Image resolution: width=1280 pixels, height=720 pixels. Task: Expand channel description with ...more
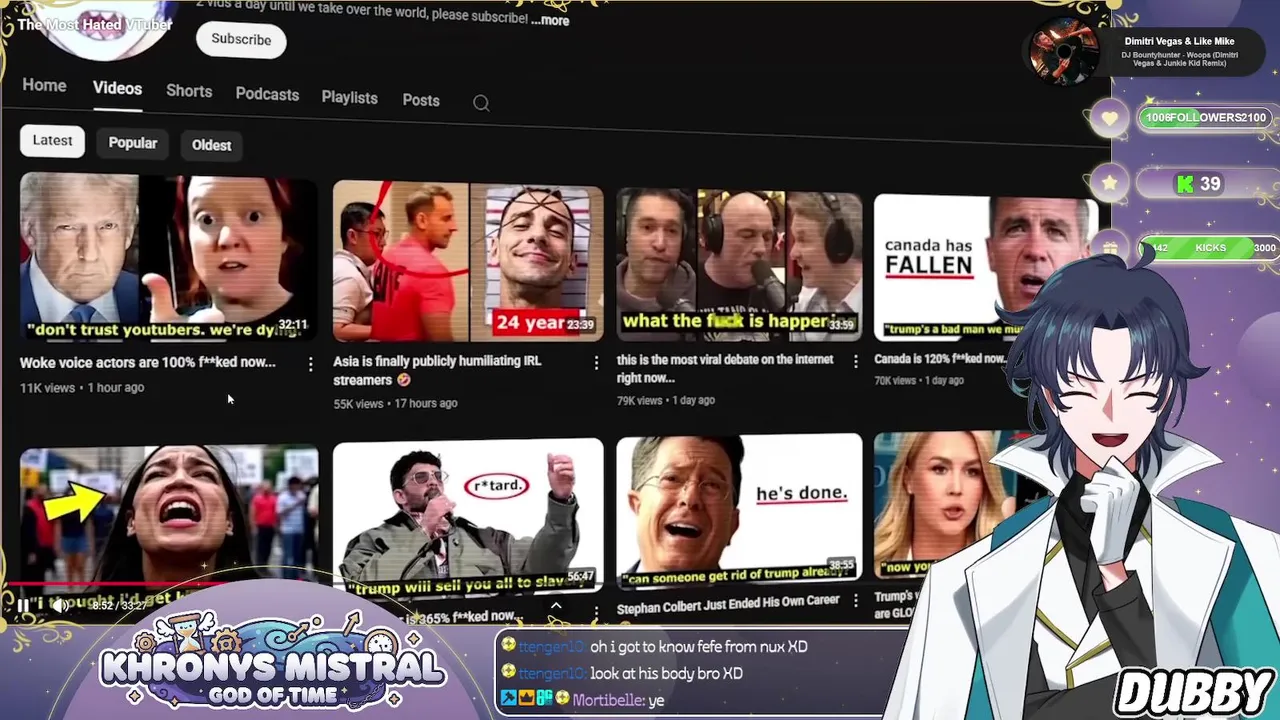[x=550, y=20]
